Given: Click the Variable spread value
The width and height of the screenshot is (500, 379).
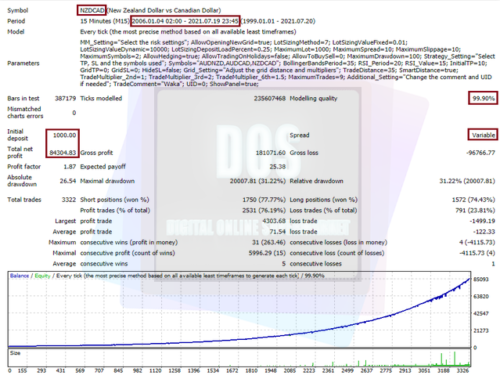Looking at the screenshot, I should click(483, 135).
